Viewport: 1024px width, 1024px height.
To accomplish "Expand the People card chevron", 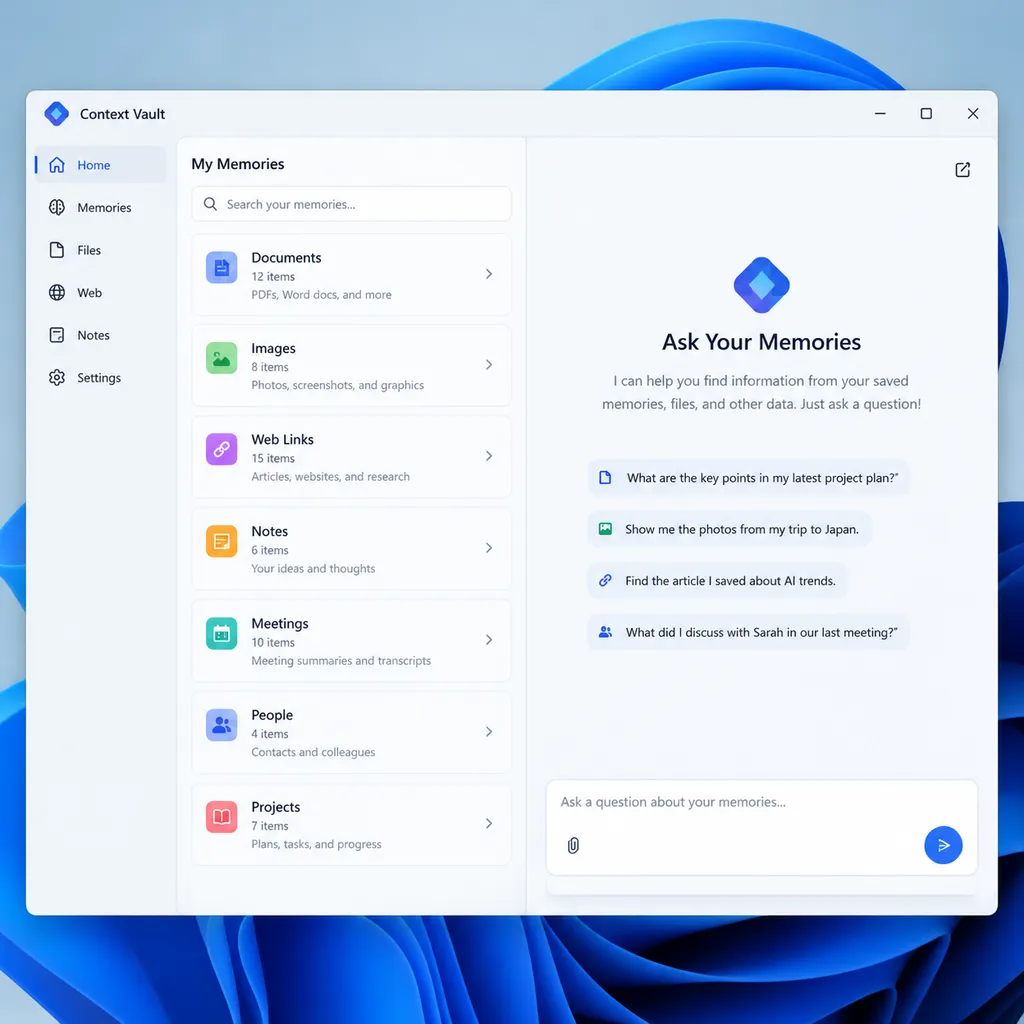I will click(488, 731).
